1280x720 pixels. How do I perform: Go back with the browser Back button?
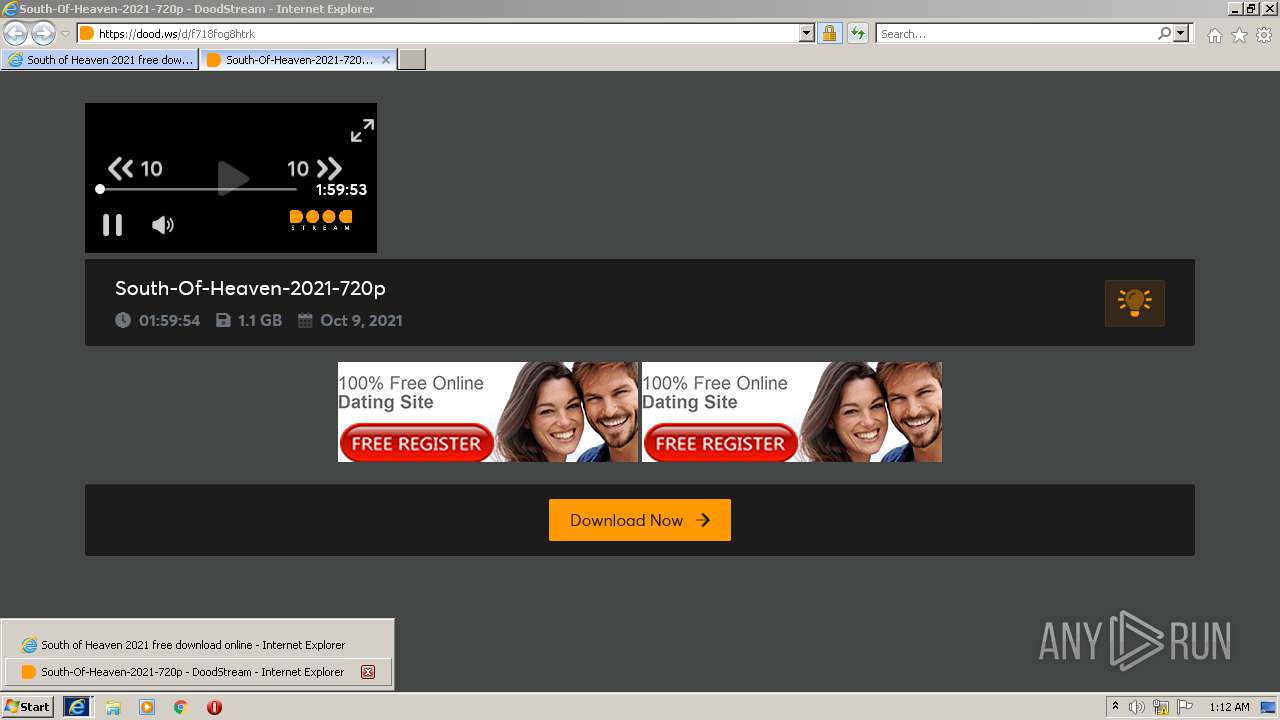coord(15,33)
